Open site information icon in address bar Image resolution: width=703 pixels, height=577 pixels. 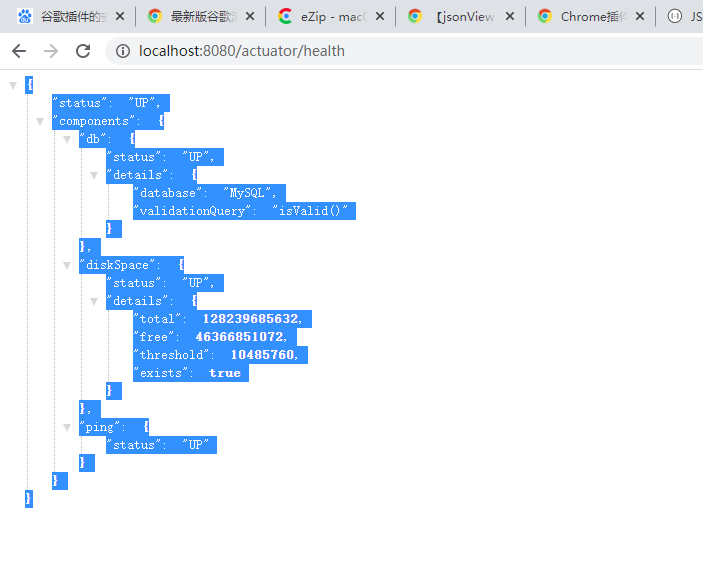tap(122, 51)
